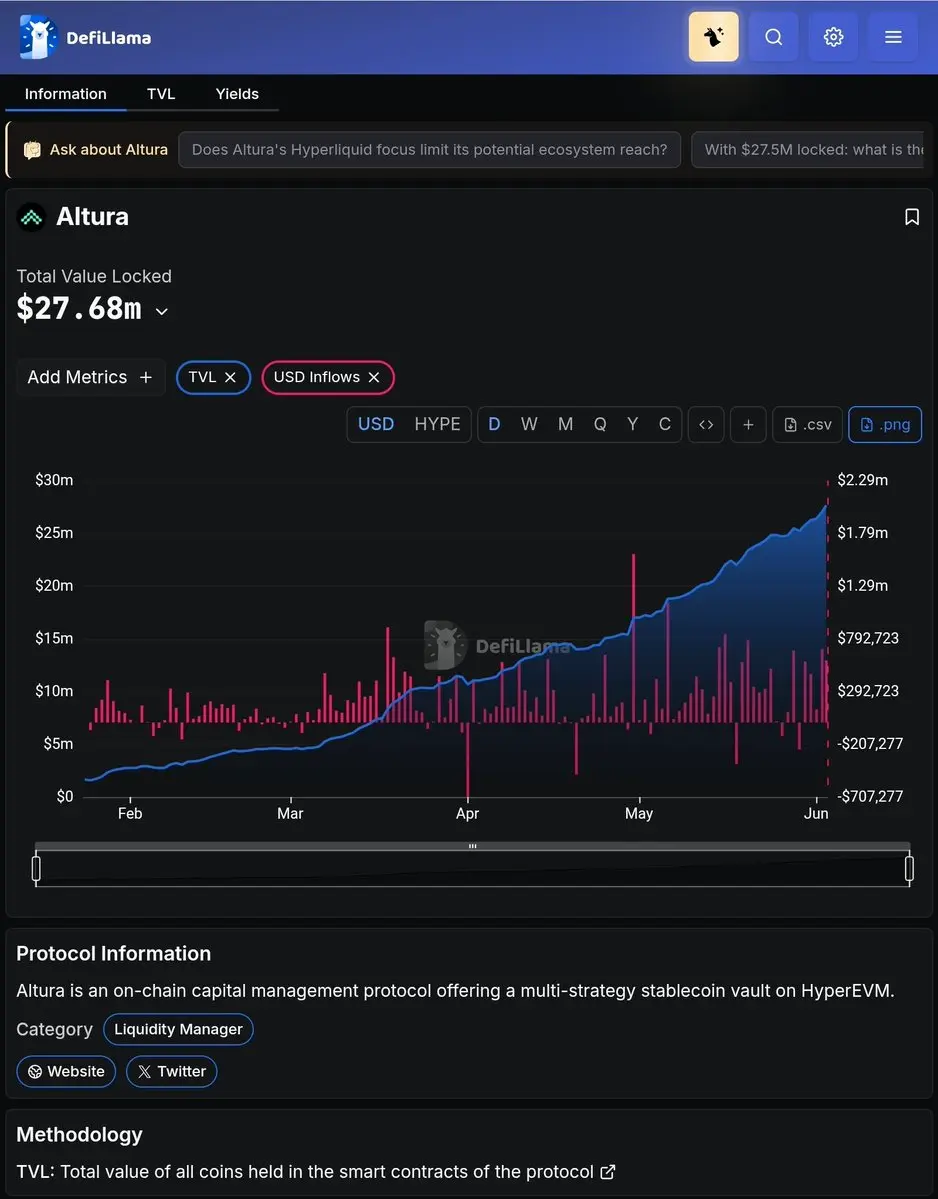Open the Altura Twitter link
This screenshot has width=938, height=1199.
point(171,1071)
